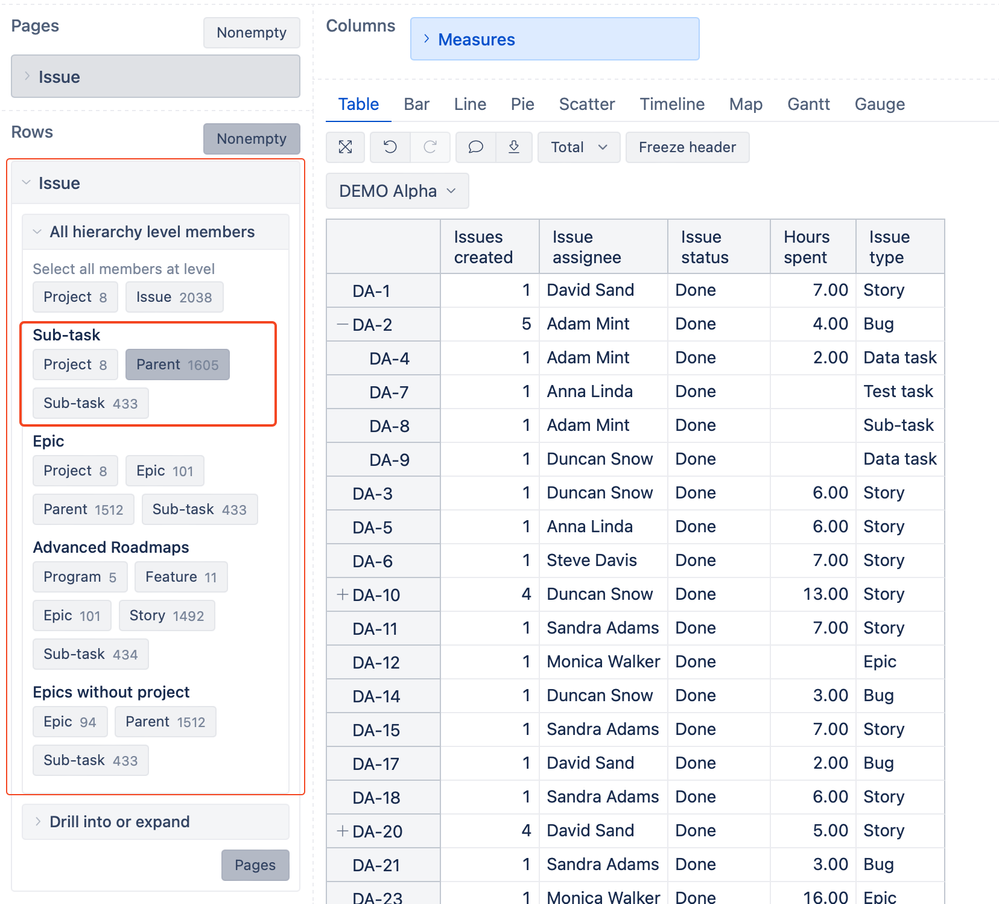Screen dimensions: 999x904
Task: Click the undo arrow icon
Action: pyautogui.click(x=390, y=147)
